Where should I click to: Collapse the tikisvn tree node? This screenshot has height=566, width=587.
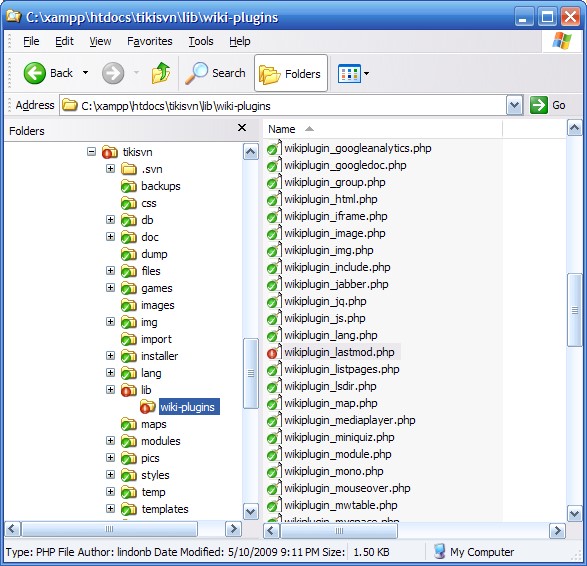click(x=91, y=152)
